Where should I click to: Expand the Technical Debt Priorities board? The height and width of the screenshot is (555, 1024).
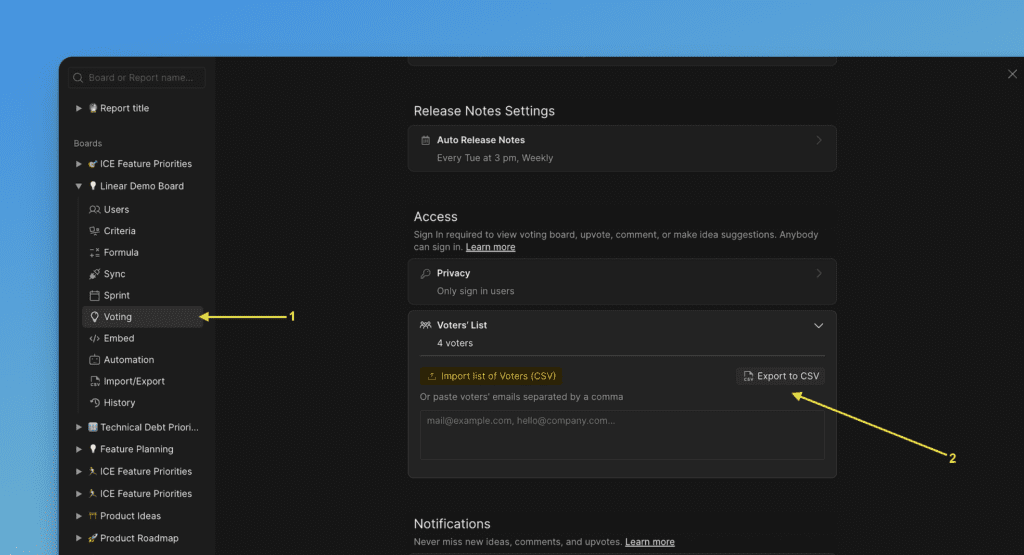(79, 427)
